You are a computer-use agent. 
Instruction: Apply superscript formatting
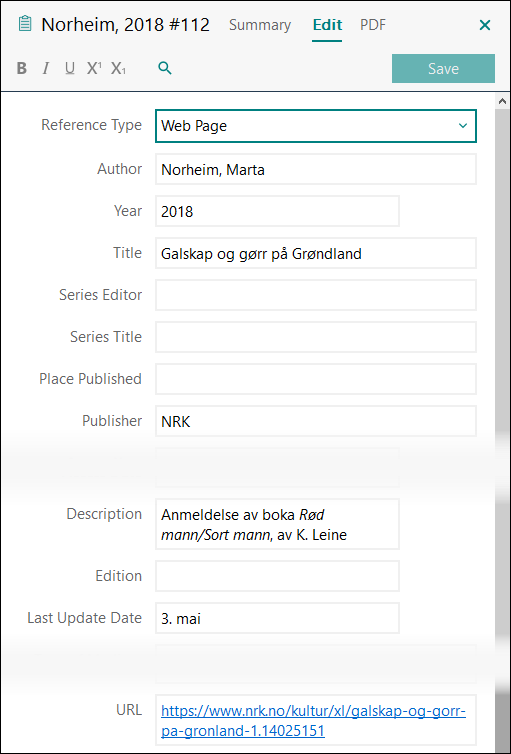[94, 68]
